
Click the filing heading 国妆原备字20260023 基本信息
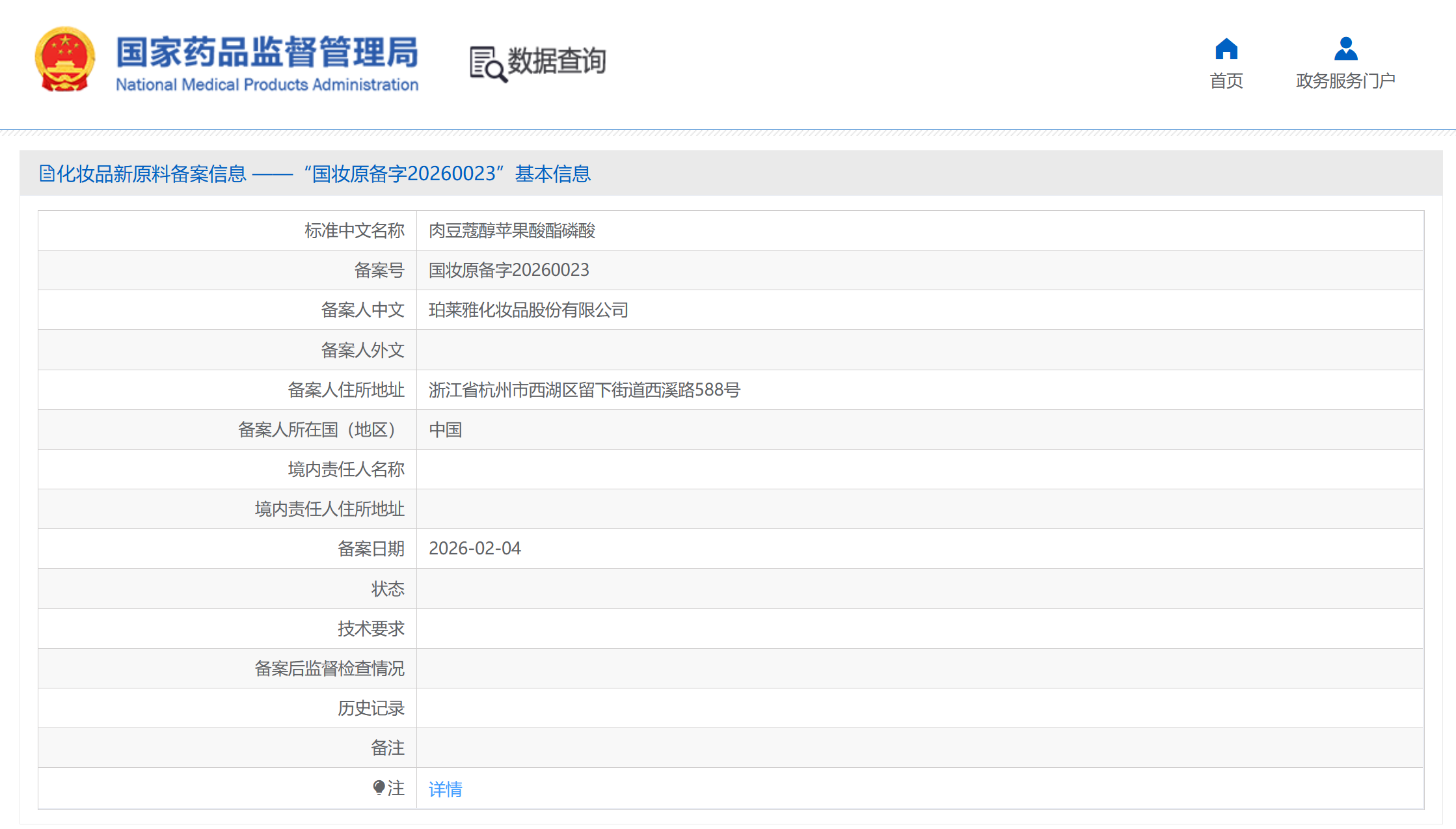pyautogui.click(x=447, y=174)
